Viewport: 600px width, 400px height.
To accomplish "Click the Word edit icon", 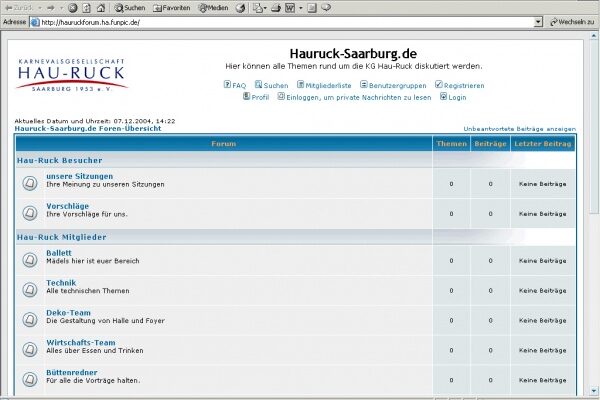I will coord(290,8).
